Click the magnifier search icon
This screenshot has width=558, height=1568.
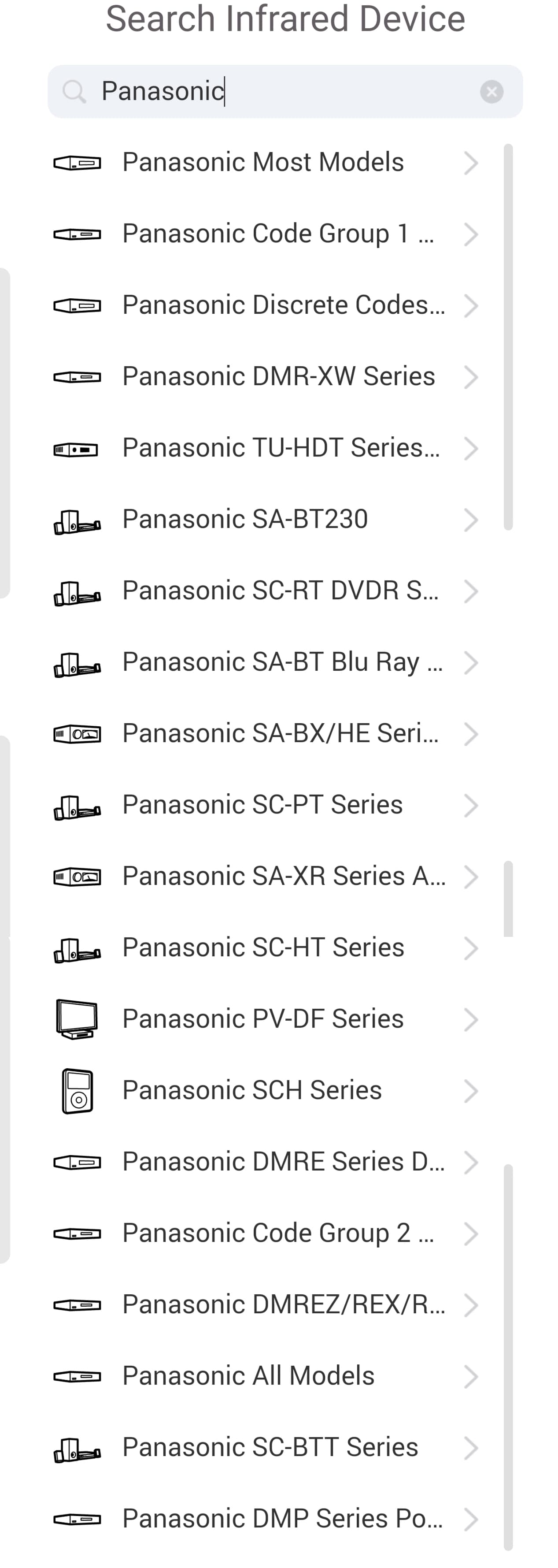74,92
